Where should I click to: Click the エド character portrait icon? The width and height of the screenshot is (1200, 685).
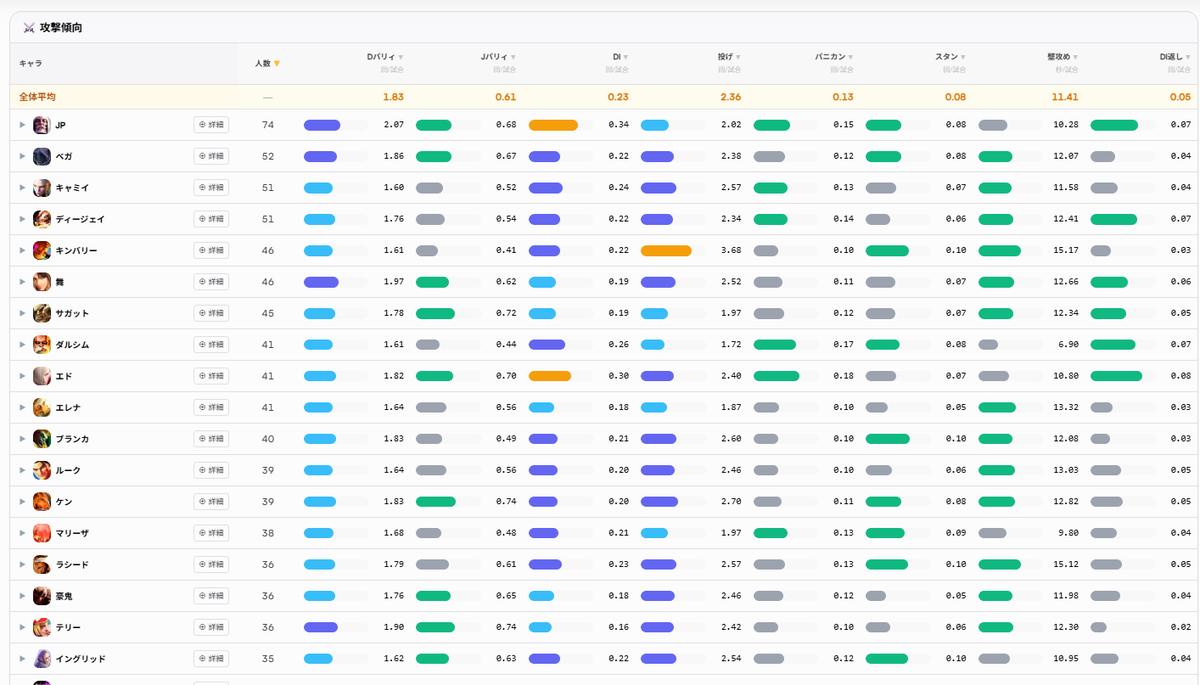[x=41, y=376]
